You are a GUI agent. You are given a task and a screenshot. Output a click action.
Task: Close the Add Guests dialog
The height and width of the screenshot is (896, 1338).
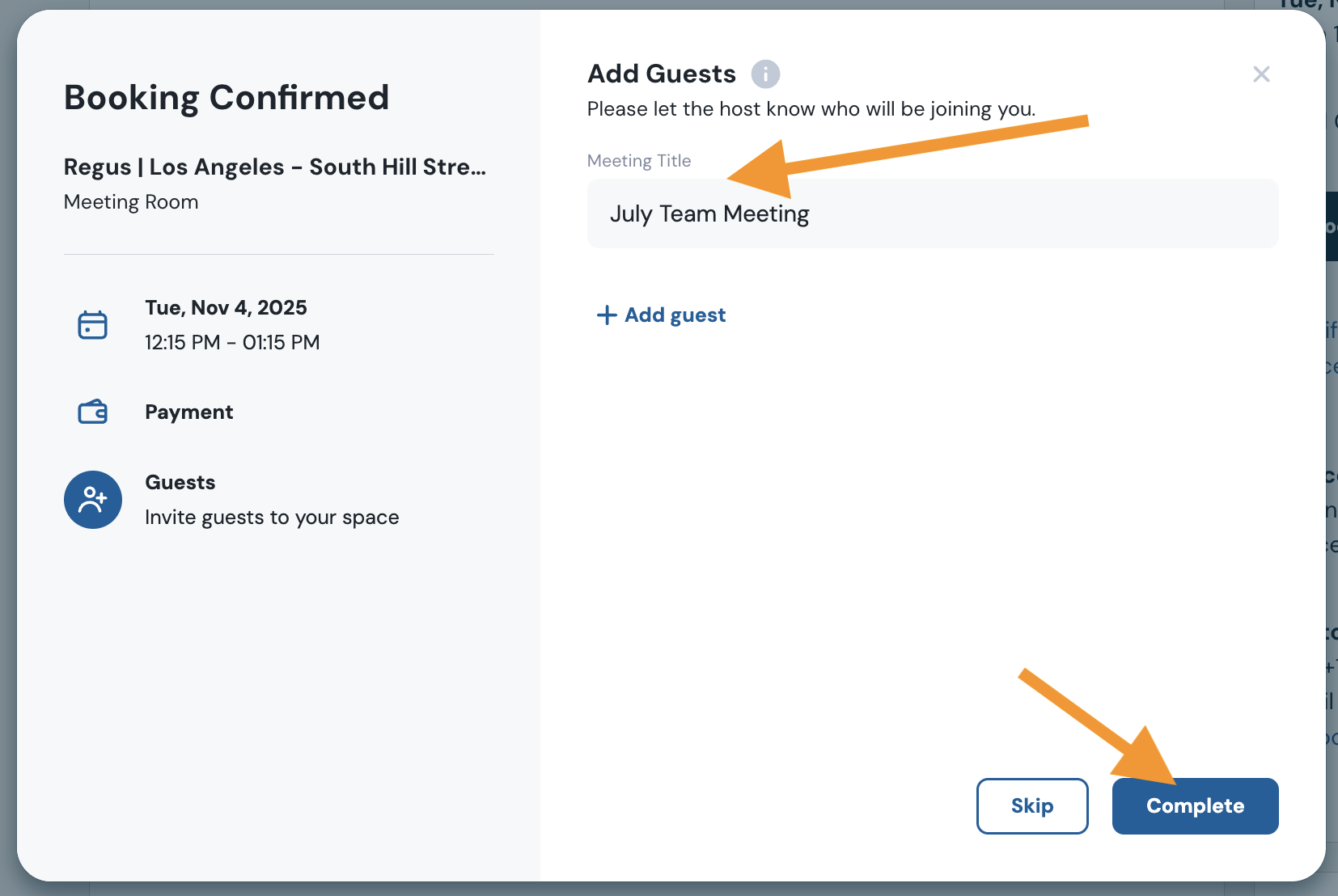(1261, 74)
